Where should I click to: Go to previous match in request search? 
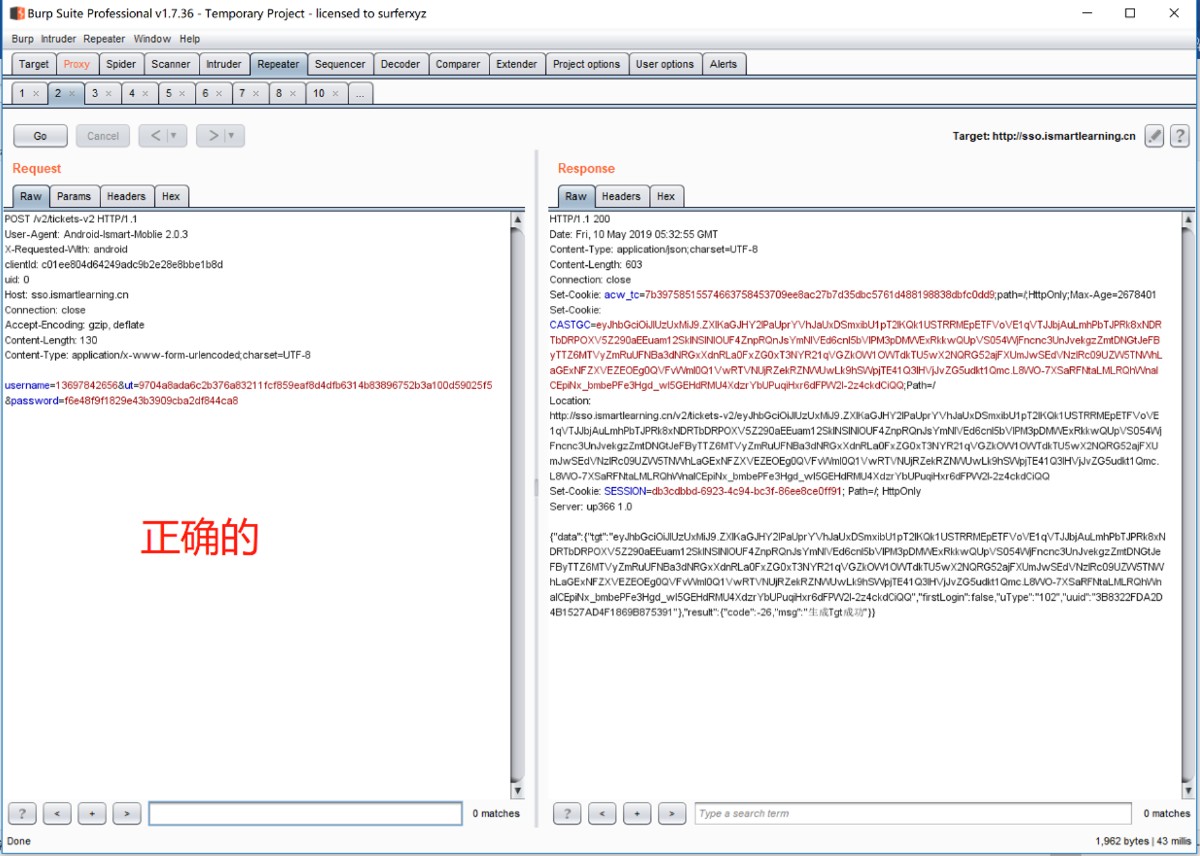click(x=57, y=813)
